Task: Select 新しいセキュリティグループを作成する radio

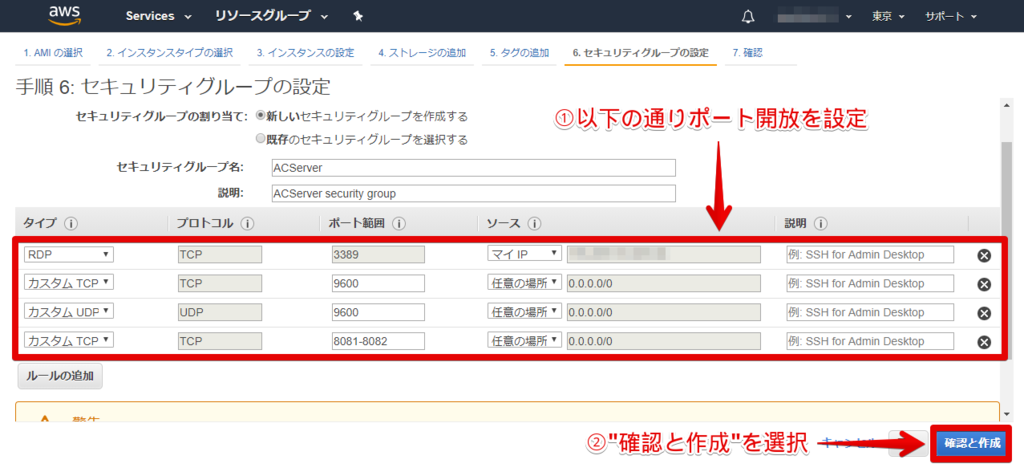Action: tap(261, 116)
